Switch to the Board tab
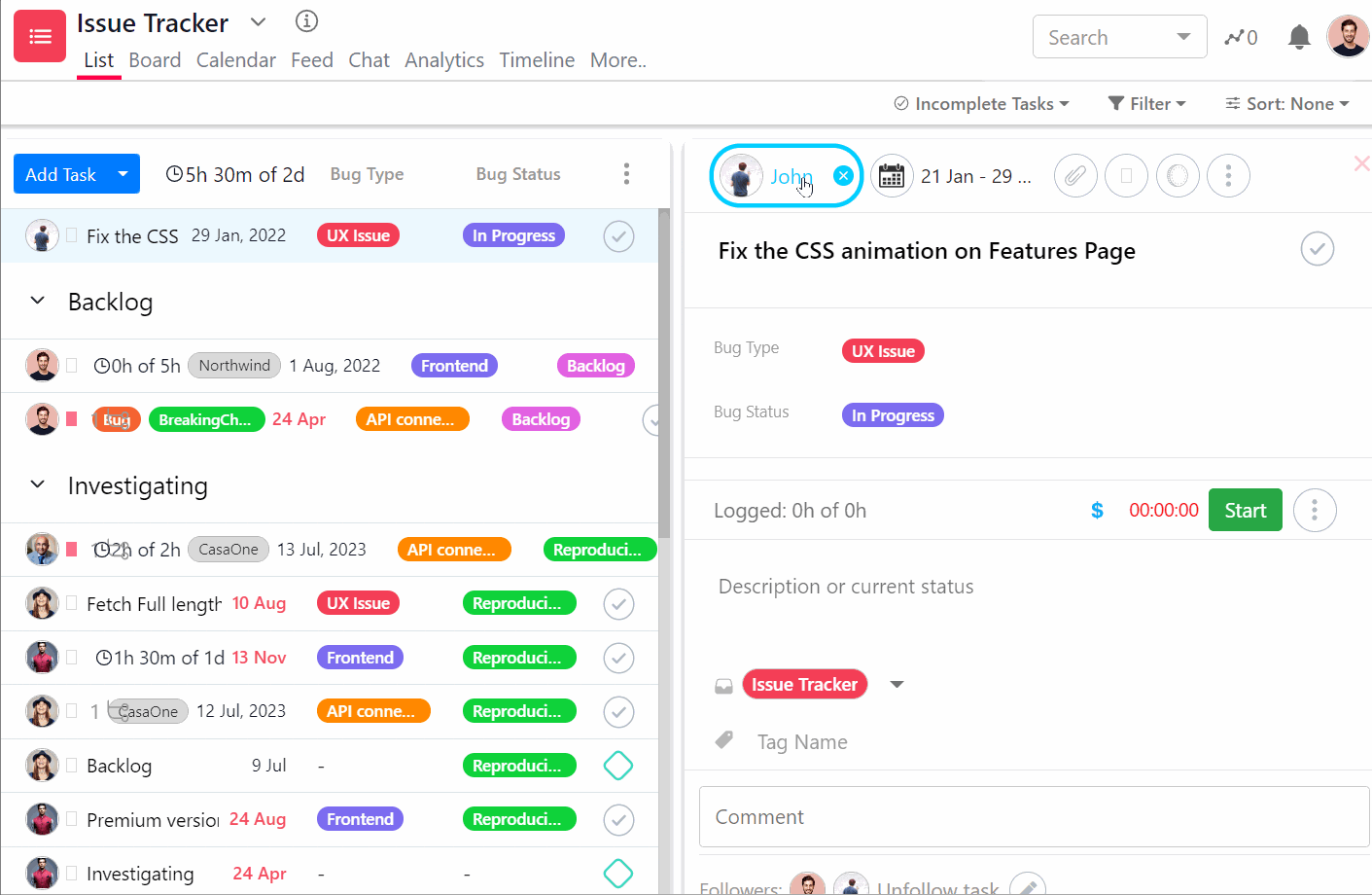This screenshot has width=1372, height=895. tap(155, 59)
